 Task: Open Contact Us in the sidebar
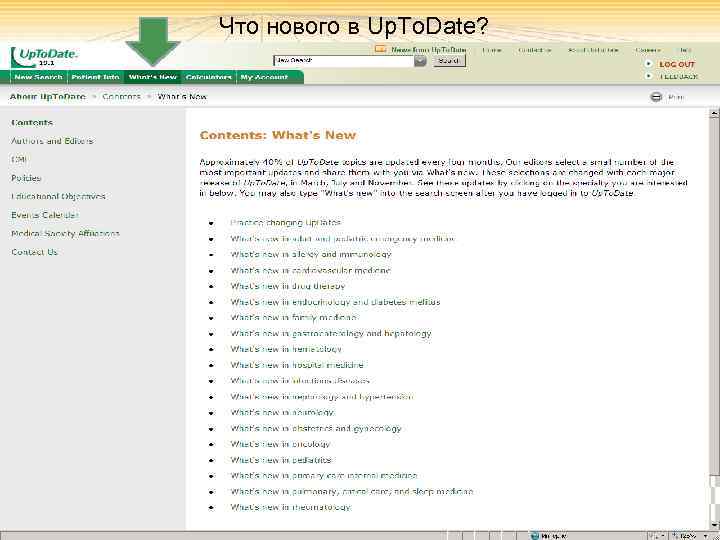pyautogui.click(x=34, y=252)
